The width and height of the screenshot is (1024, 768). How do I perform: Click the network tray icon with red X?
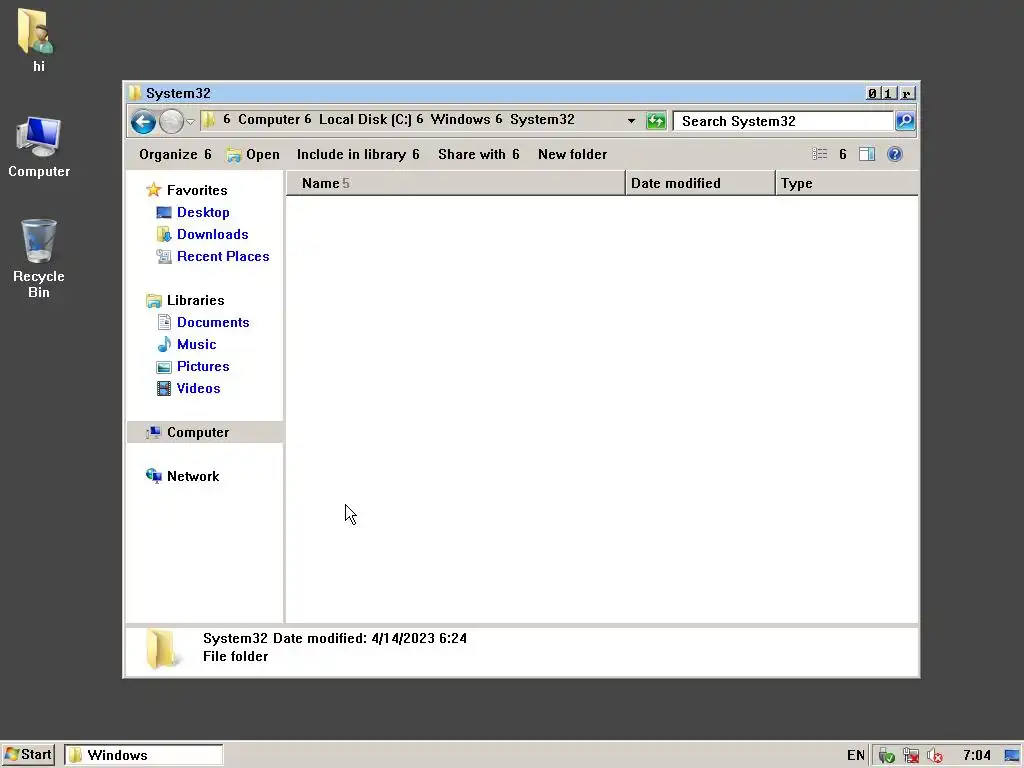point(910,756)
